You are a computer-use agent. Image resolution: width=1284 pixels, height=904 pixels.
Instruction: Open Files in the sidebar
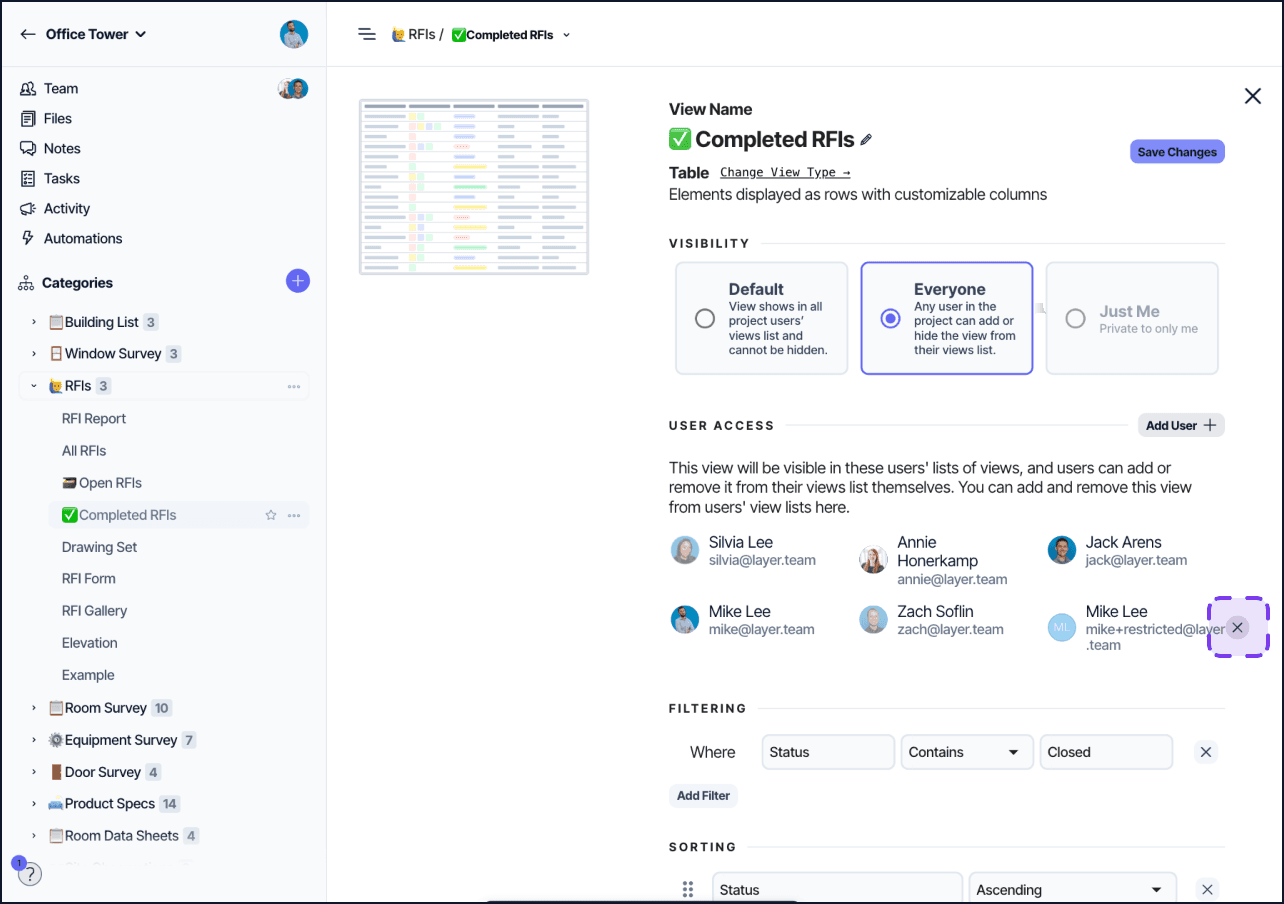coord(58,118)
